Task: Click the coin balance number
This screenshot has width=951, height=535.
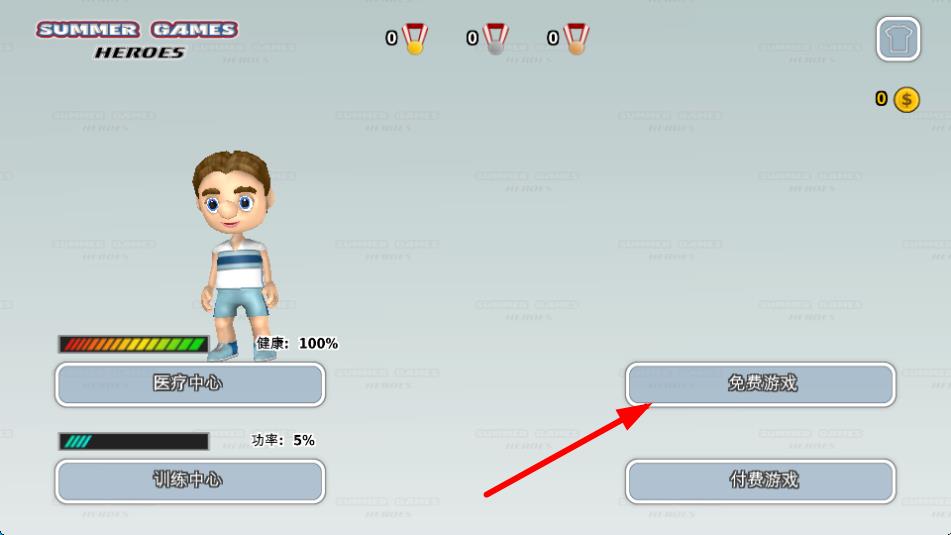Action: pos(881,98)
